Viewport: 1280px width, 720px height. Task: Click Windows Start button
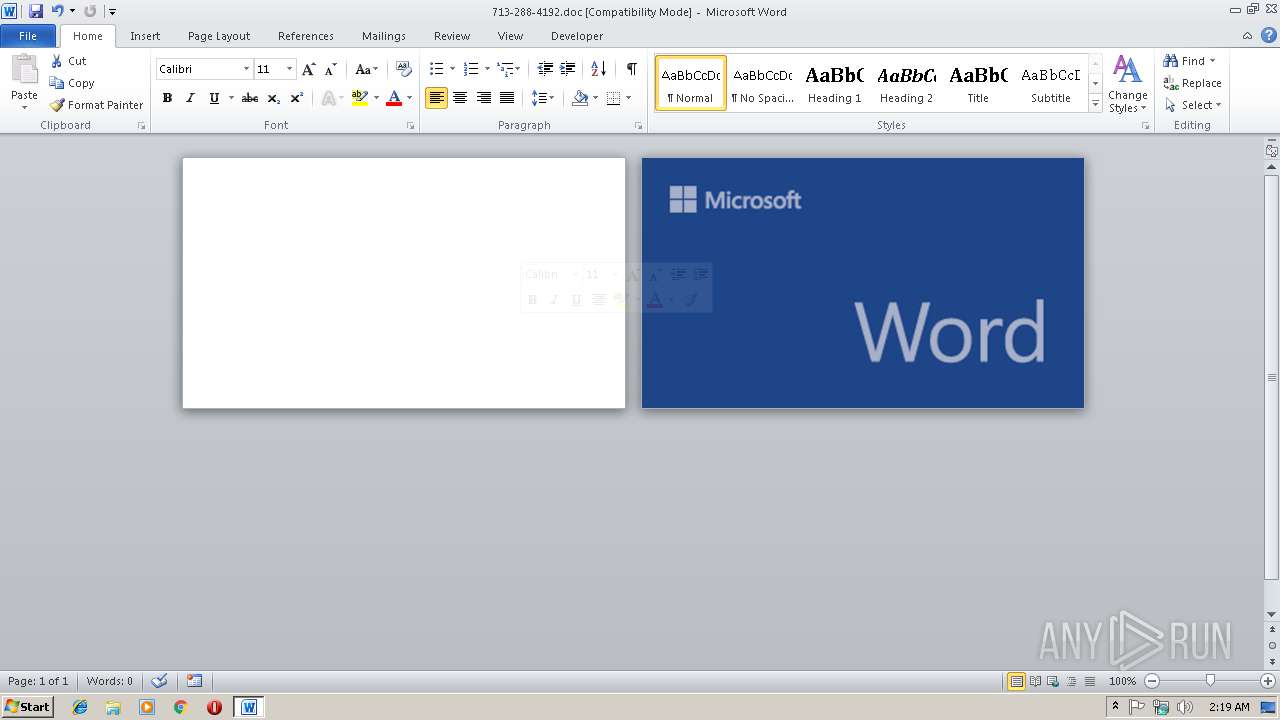click(x=27, y=707)
